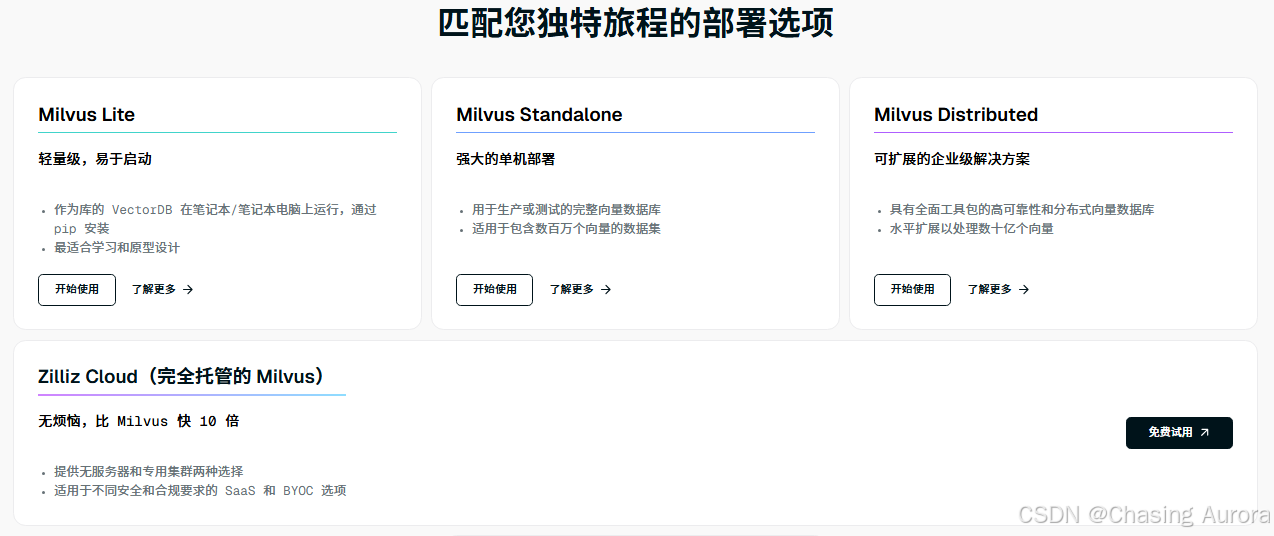Click the subtitle 强大的单机部署
The height and width of the screenshot is (536, 1274).
[x=505, y=159]
